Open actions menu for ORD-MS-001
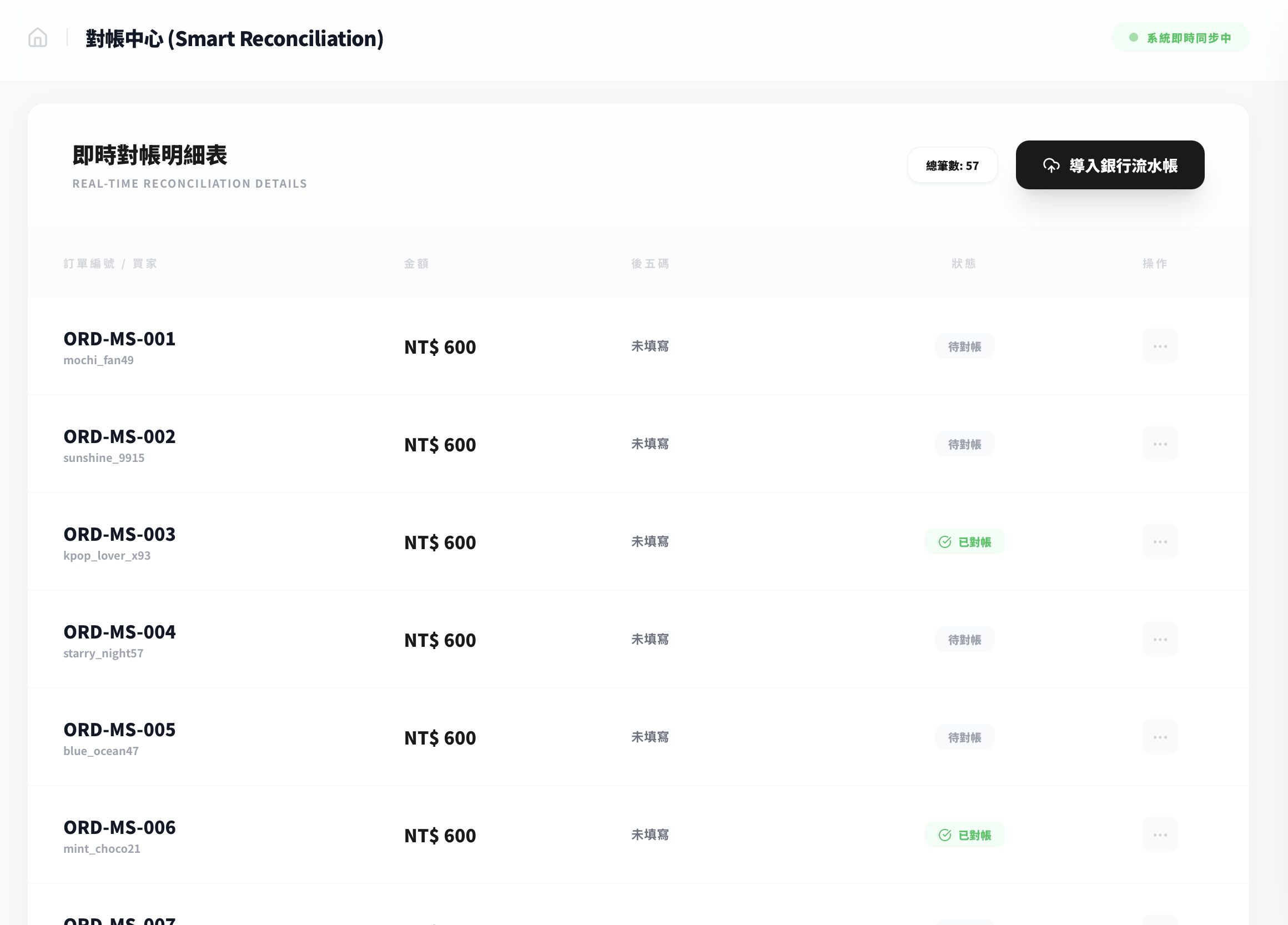The image size is (1288, 925). tap(1160, 346)
